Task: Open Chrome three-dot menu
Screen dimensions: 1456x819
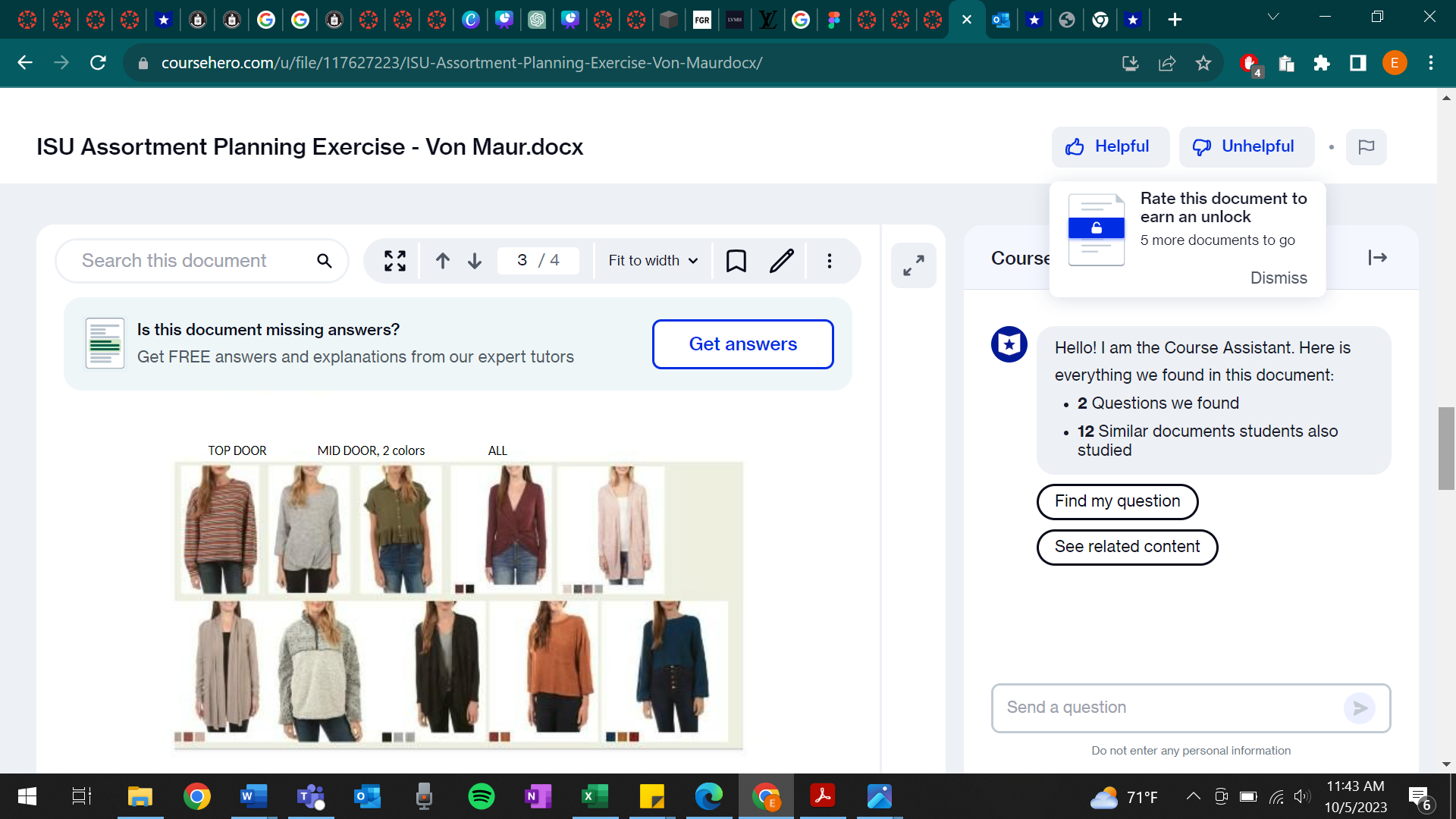Action: 1431,63
